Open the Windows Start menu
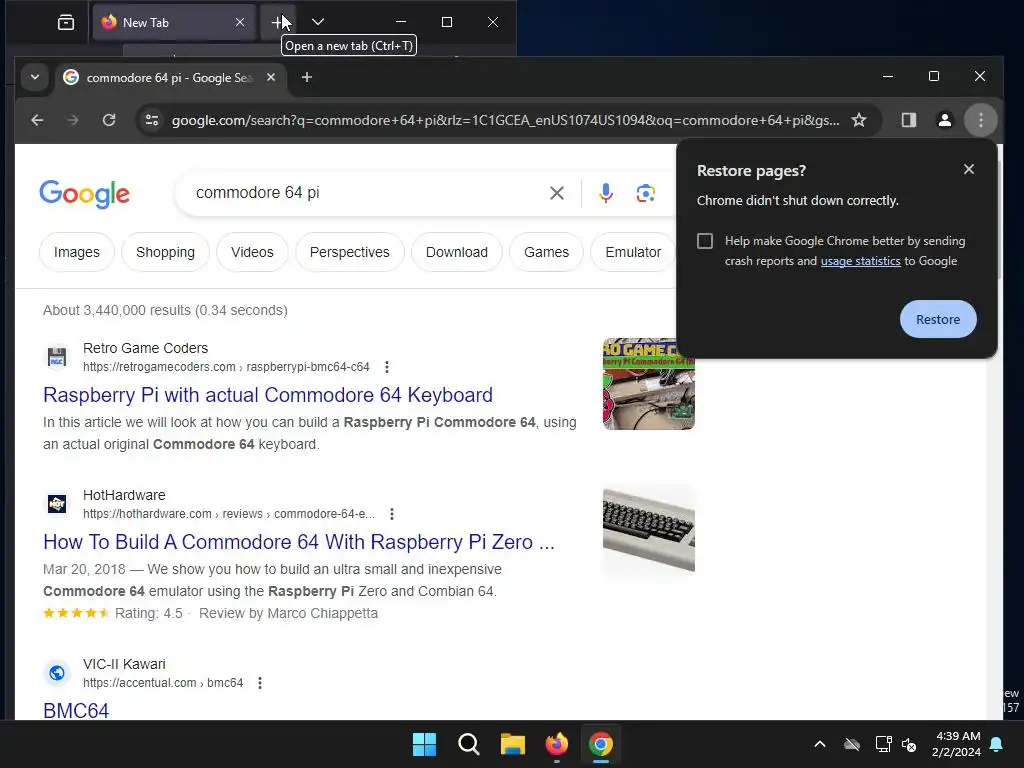 click(424, 744)
